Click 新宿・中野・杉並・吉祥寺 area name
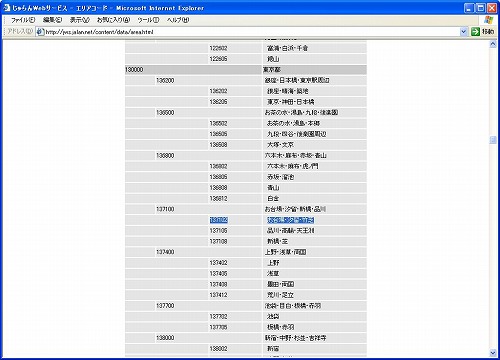Screen dimensions: 500x360 point(295,338)
